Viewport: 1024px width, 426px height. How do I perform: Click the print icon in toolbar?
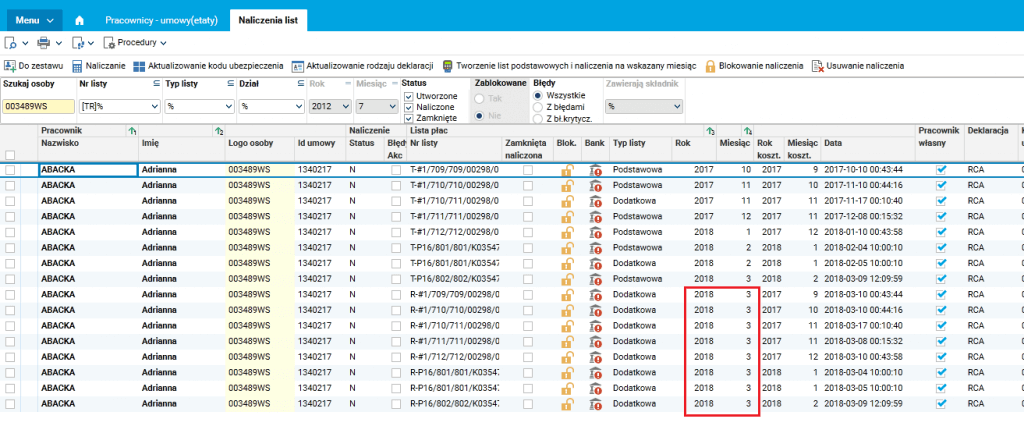point(44,42)
